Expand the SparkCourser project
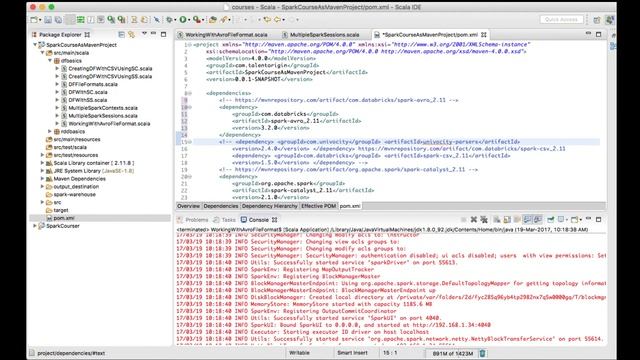Viewport: 640px width, 360px height. pyautogui.click(x=35, y=226)
